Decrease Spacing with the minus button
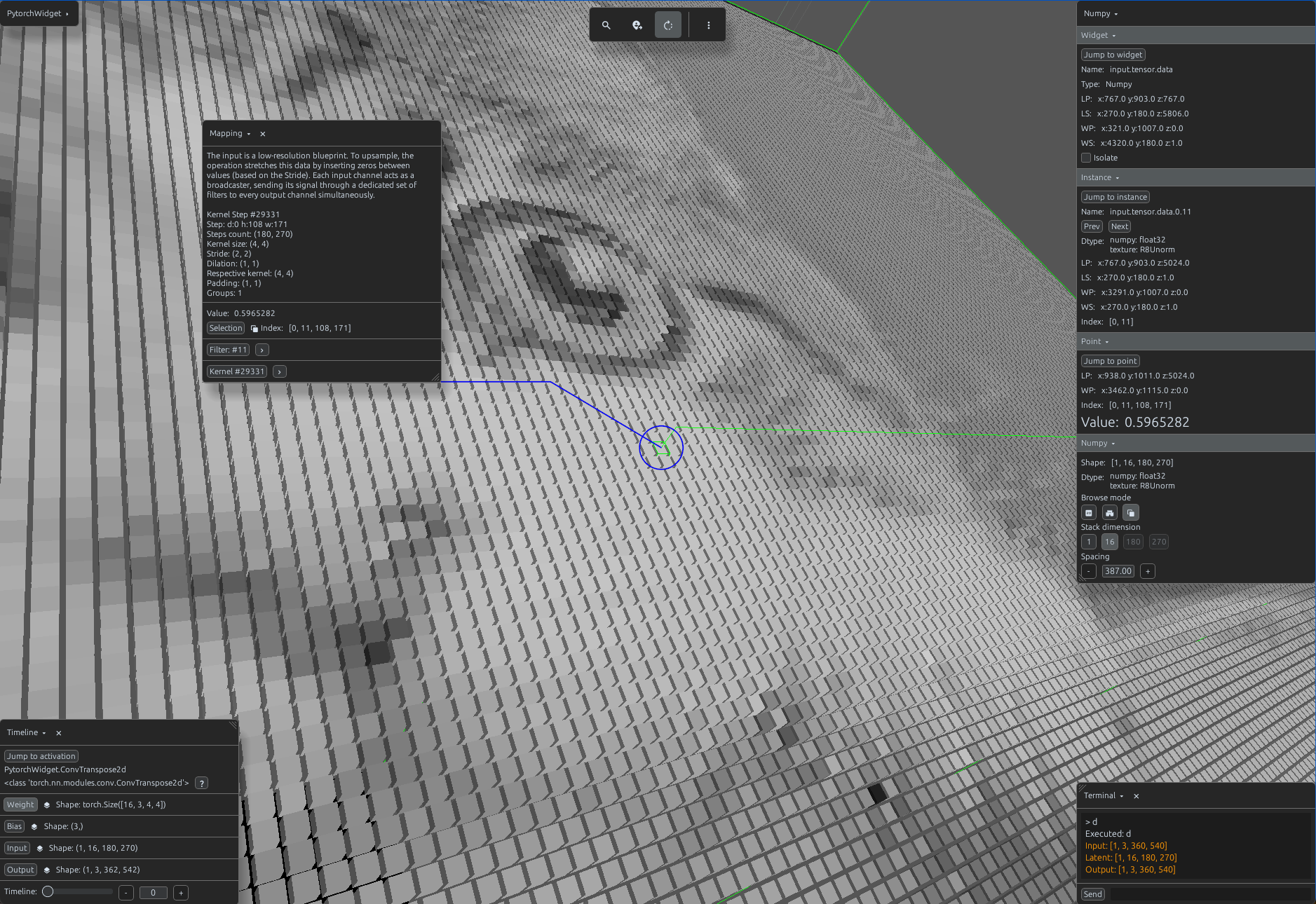The height and width of the screenshot is (904, 1316). click(1089, 571)
